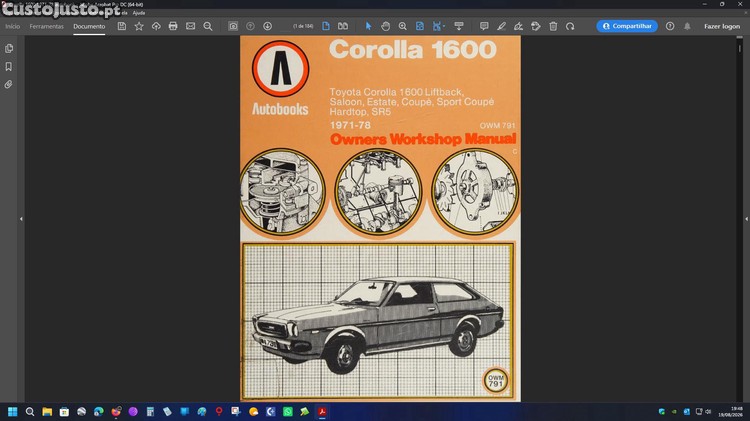Click the Compartilhar share button
This screenshot has width=750, height=421.
tap(627, 26)
